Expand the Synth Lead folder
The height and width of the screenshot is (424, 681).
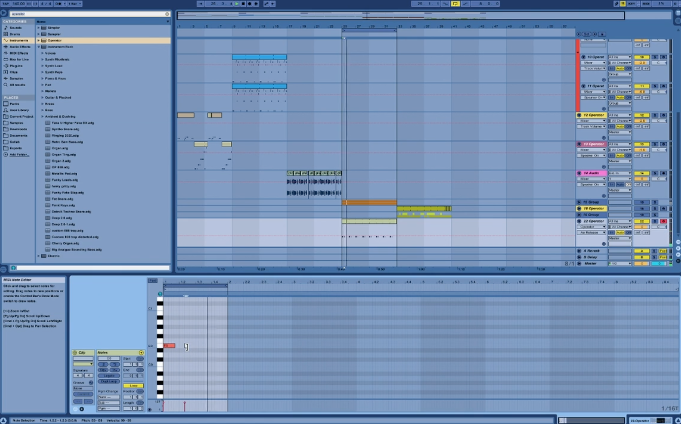click(x=42, y=66)
